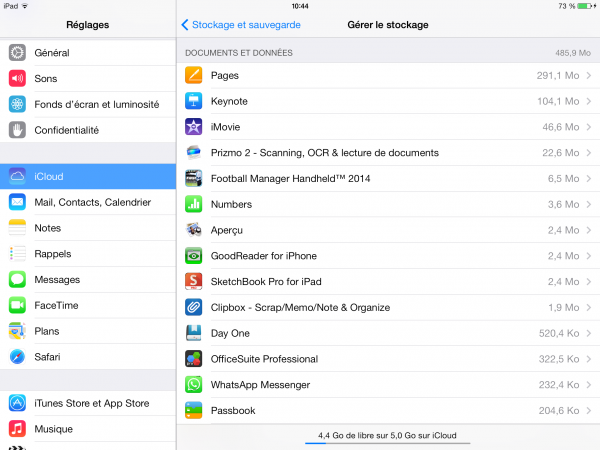
Task: Open Passbook storage row
Action: point(388,410)
